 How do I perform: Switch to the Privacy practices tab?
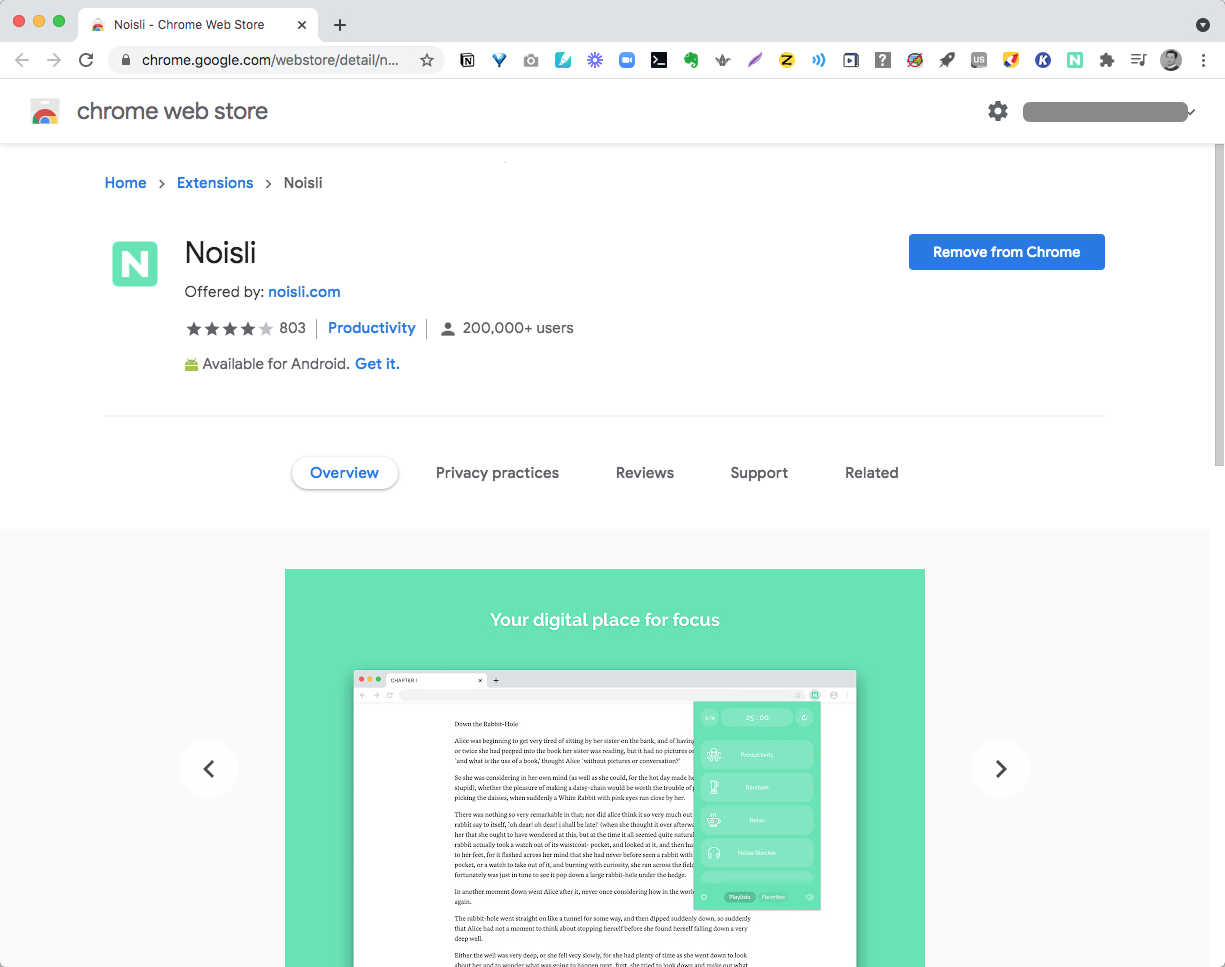point(497,473)
